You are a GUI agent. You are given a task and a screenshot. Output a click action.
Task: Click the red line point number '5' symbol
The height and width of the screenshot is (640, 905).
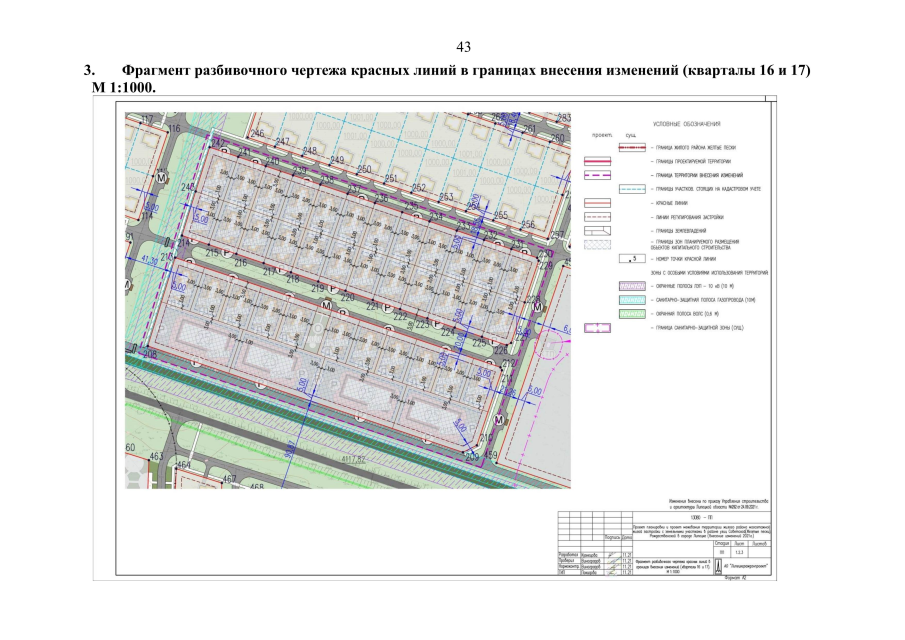(632, 259)
